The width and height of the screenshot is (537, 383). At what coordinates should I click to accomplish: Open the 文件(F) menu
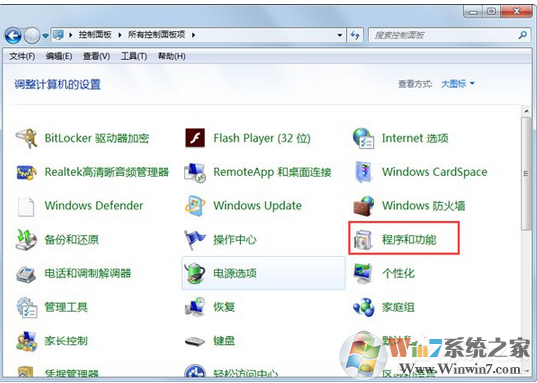pos(22,56)
